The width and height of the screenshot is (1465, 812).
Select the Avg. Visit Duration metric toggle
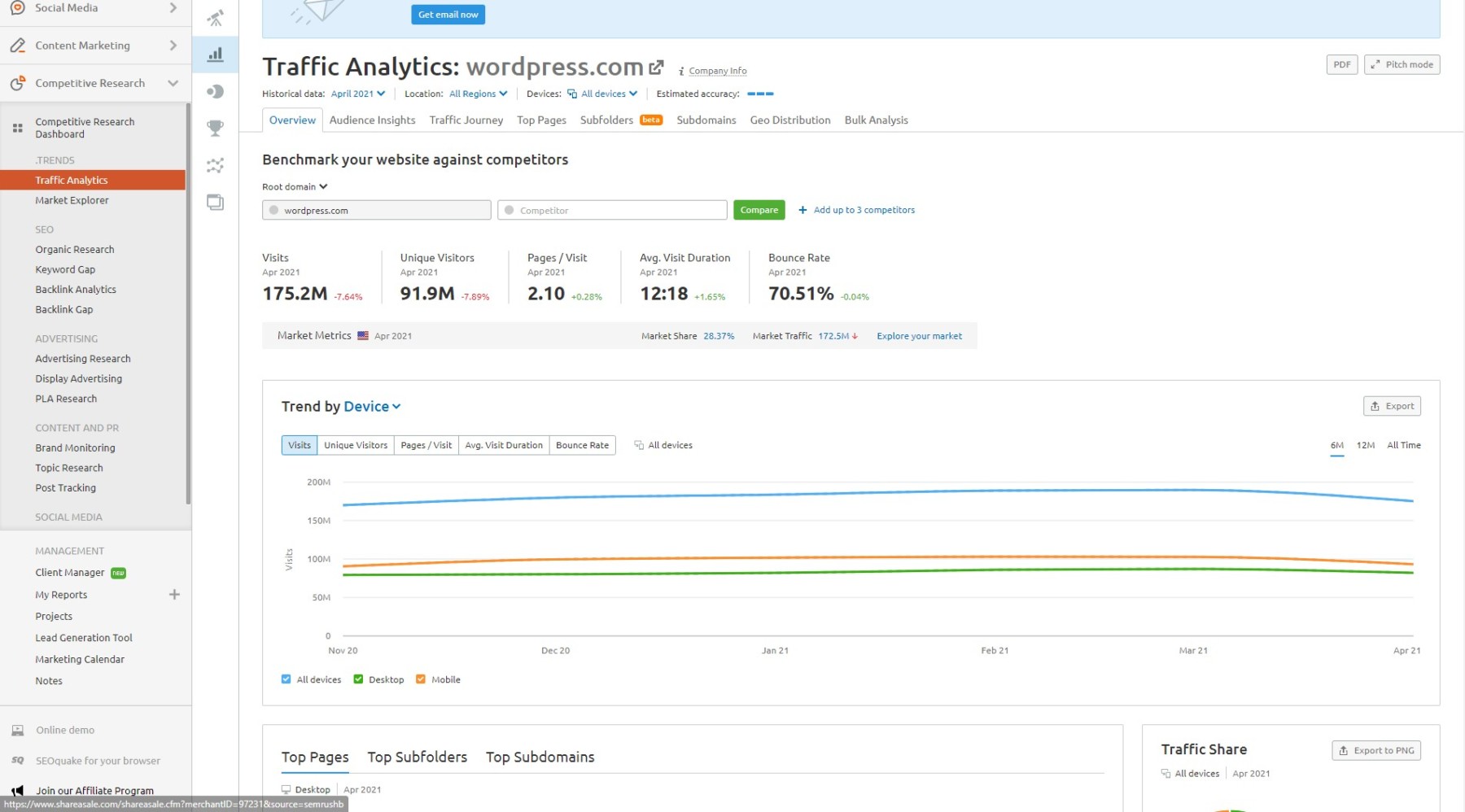click(504, 445)
